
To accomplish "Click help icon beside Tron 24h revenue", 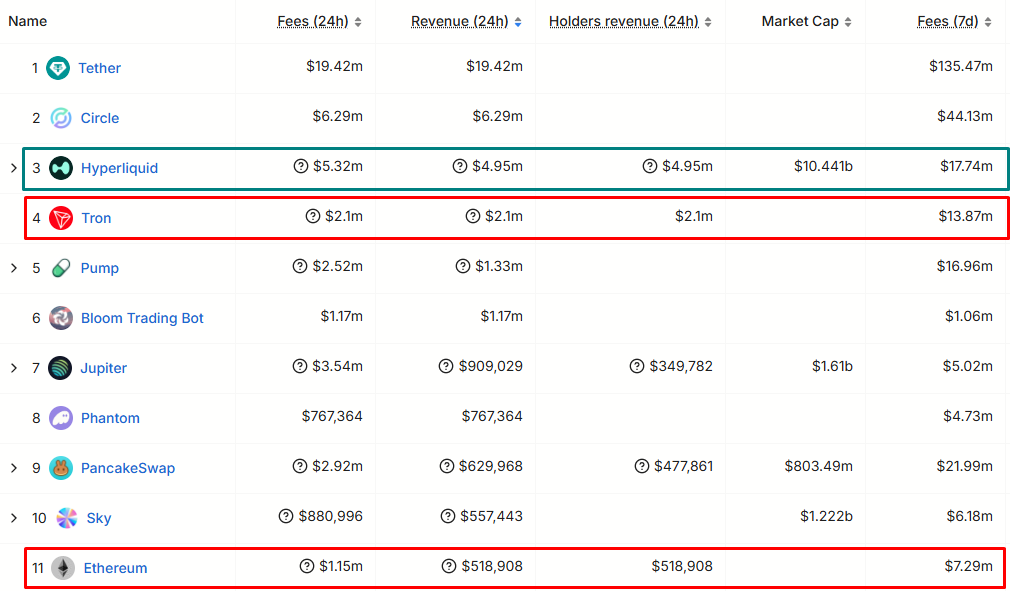I will [473, 216].
